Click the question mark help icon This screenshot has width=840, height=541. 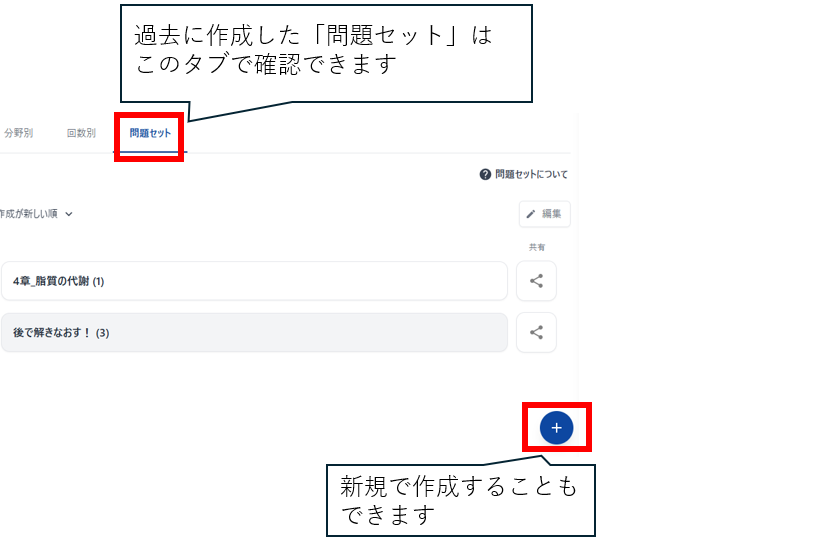pos(485,174)
